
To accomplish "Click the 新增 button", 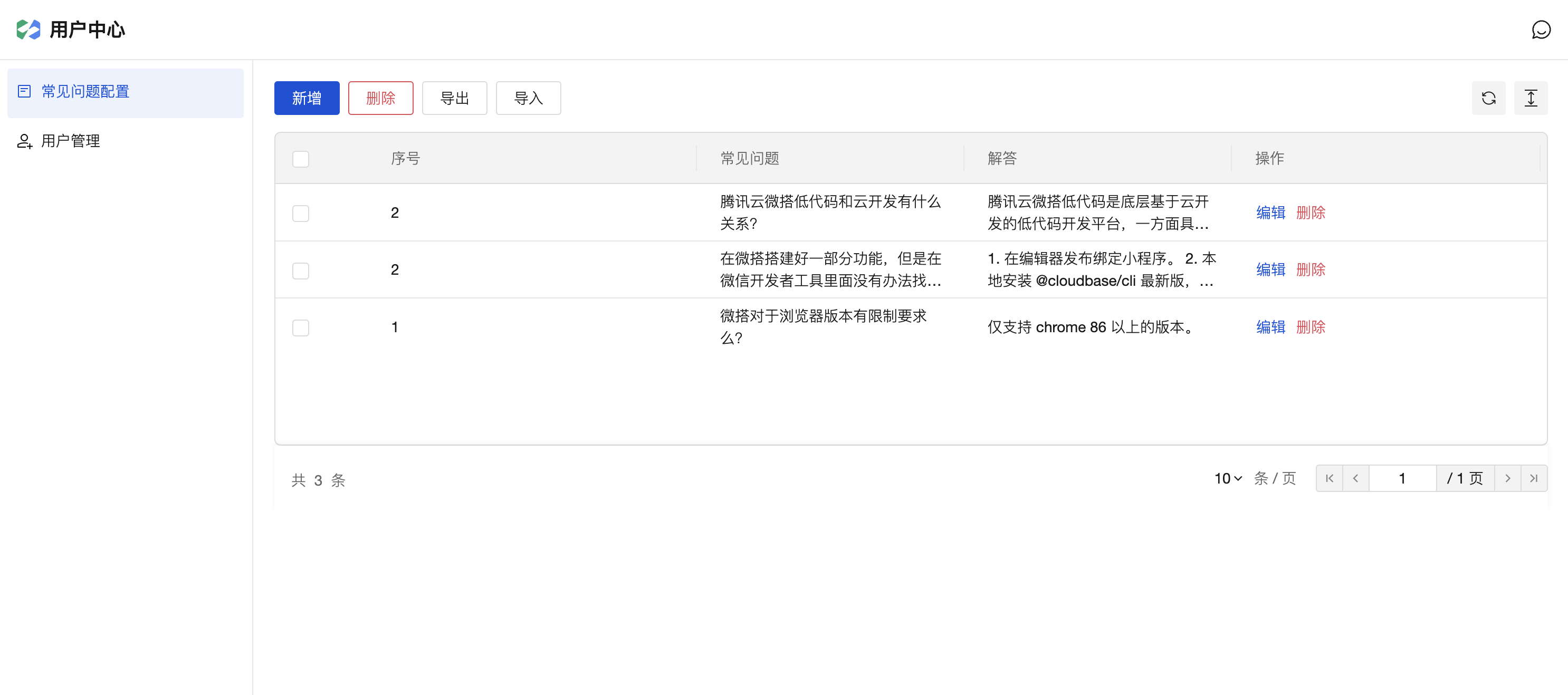I will point(307,98).
